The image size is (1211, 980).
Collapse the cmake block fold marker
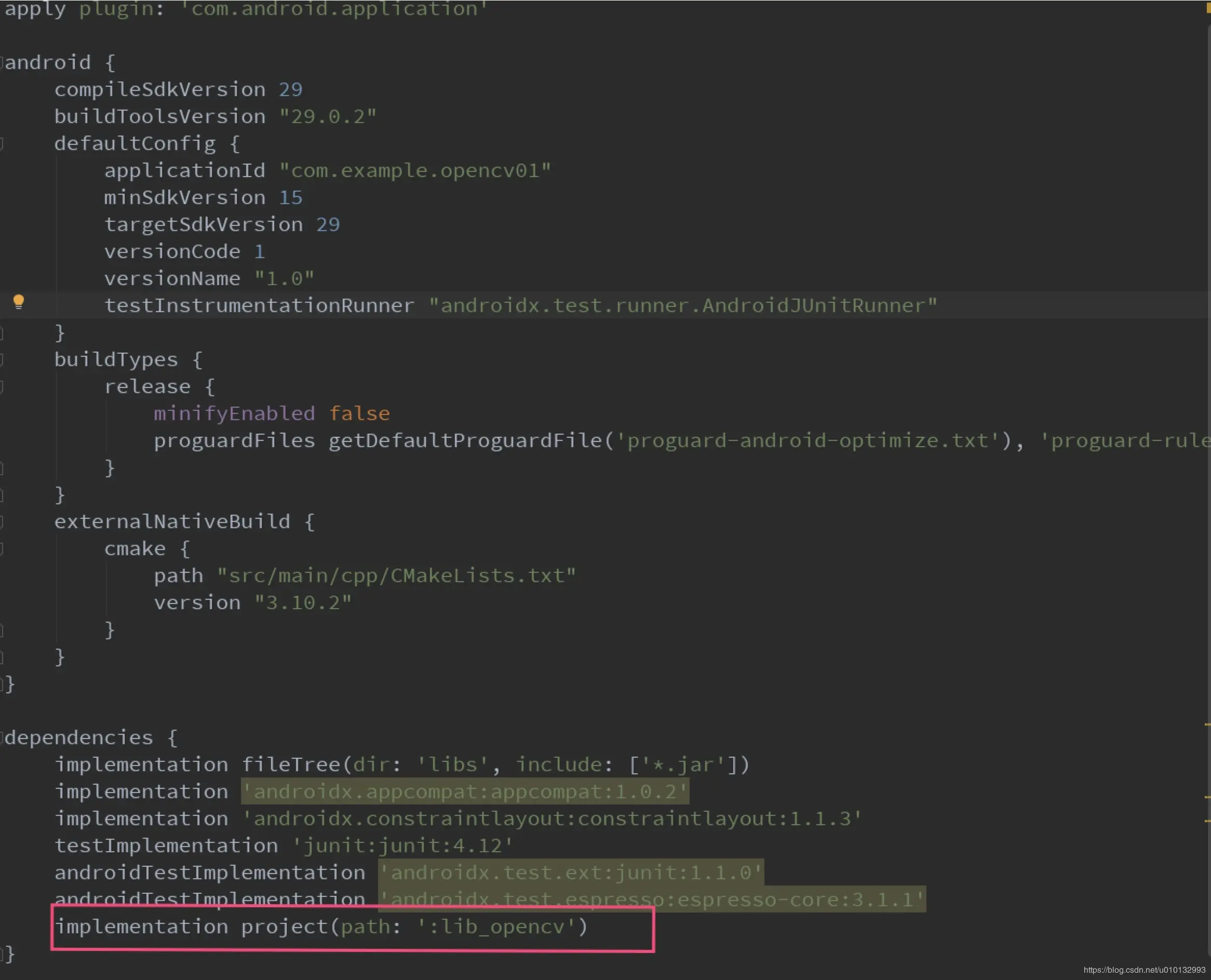pyautogui.click(x=2, y=548)
